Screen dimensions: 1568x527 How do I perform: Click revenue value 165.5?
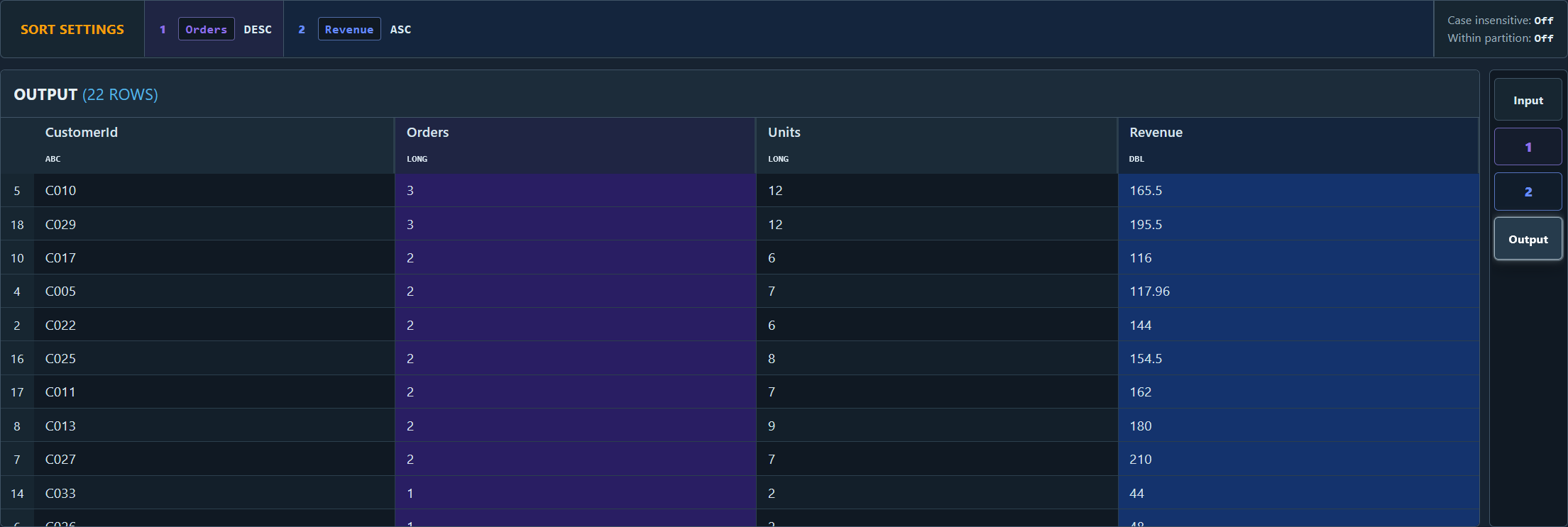tap(1298, 190)
